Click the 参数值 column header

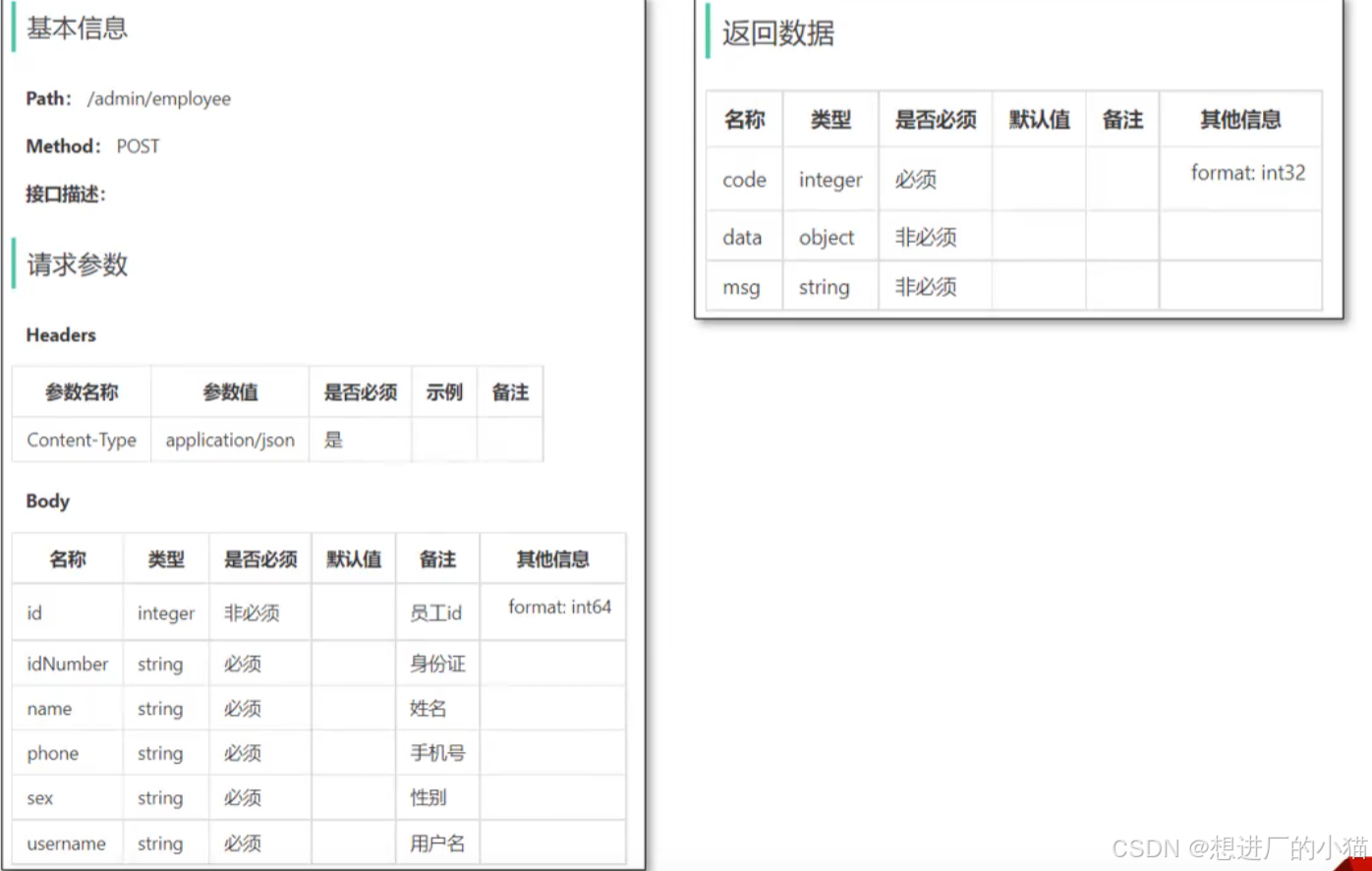click(230, 392)
